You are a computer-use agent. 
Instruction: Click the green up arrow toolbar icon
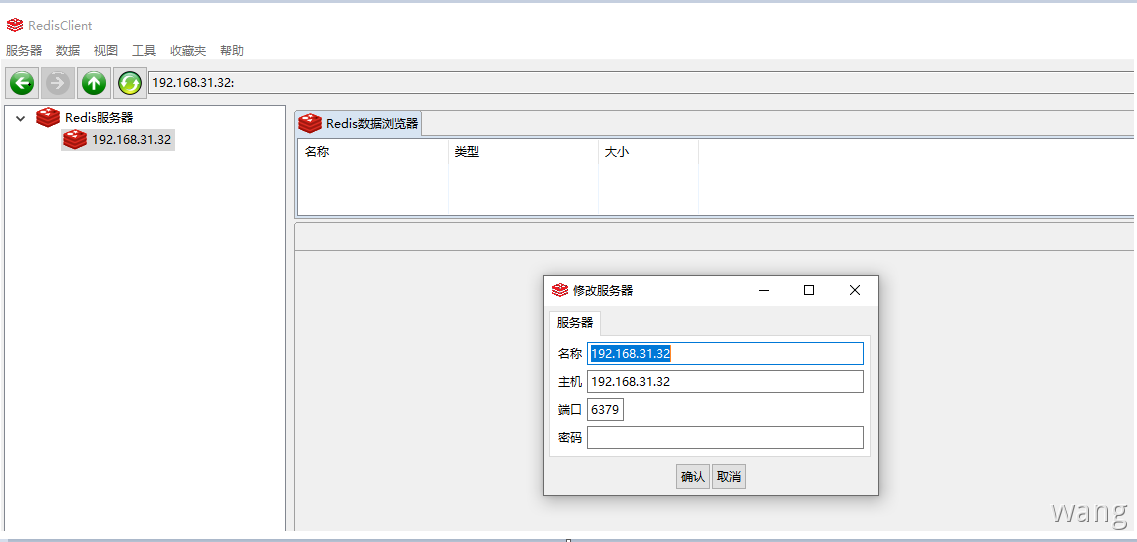[94, 83]
